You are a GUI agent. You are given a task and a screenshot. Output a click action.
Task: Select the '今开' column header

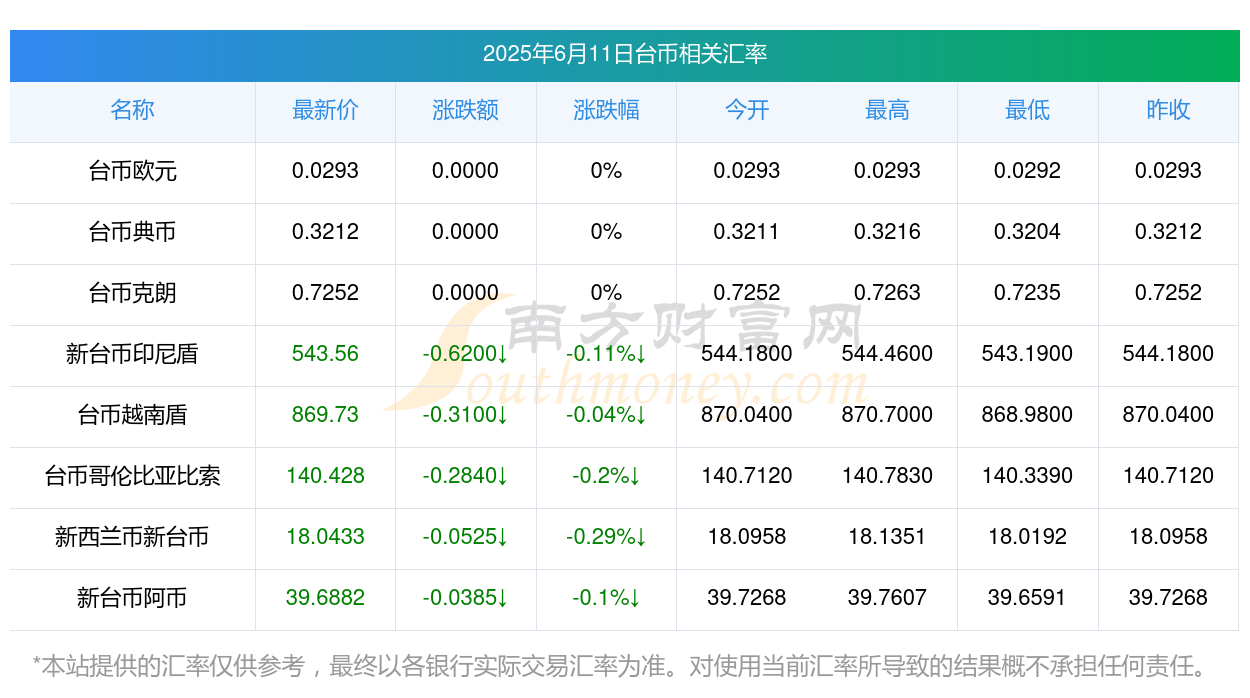(x=747, y=110)
